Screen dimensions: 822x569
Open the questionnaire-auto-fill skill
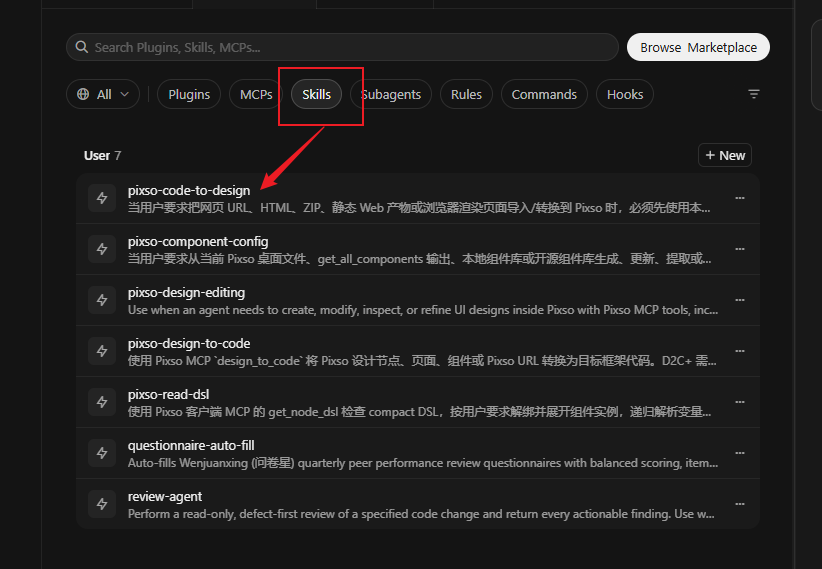418,453
